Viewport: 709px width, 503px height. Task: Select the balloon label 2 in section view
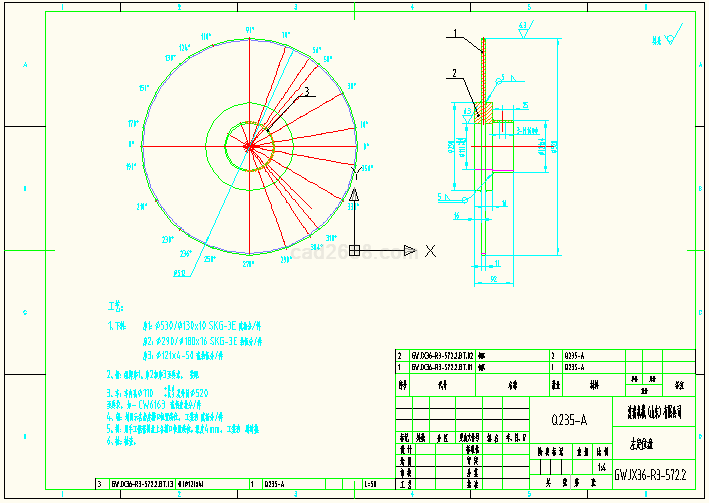tap(453, 73)
